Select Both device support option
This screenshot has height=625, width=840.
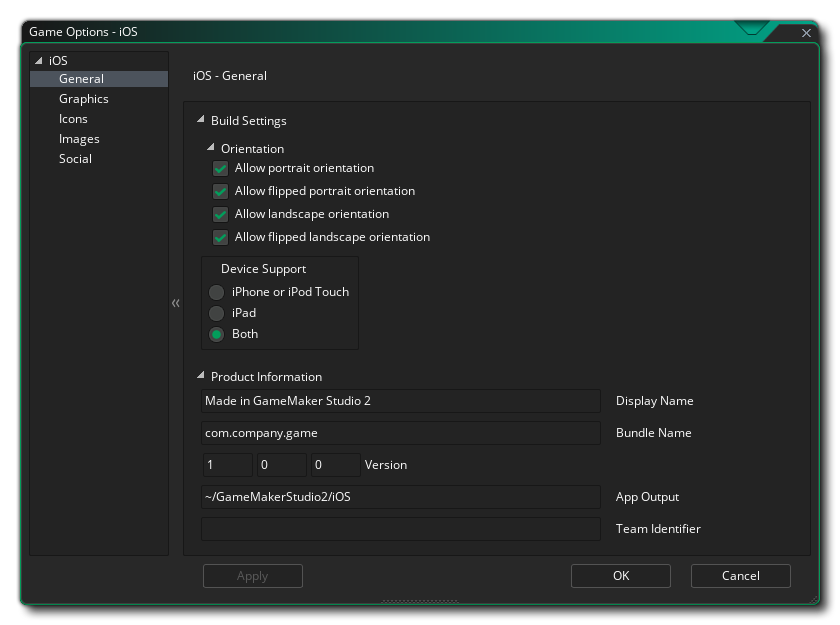216,335
